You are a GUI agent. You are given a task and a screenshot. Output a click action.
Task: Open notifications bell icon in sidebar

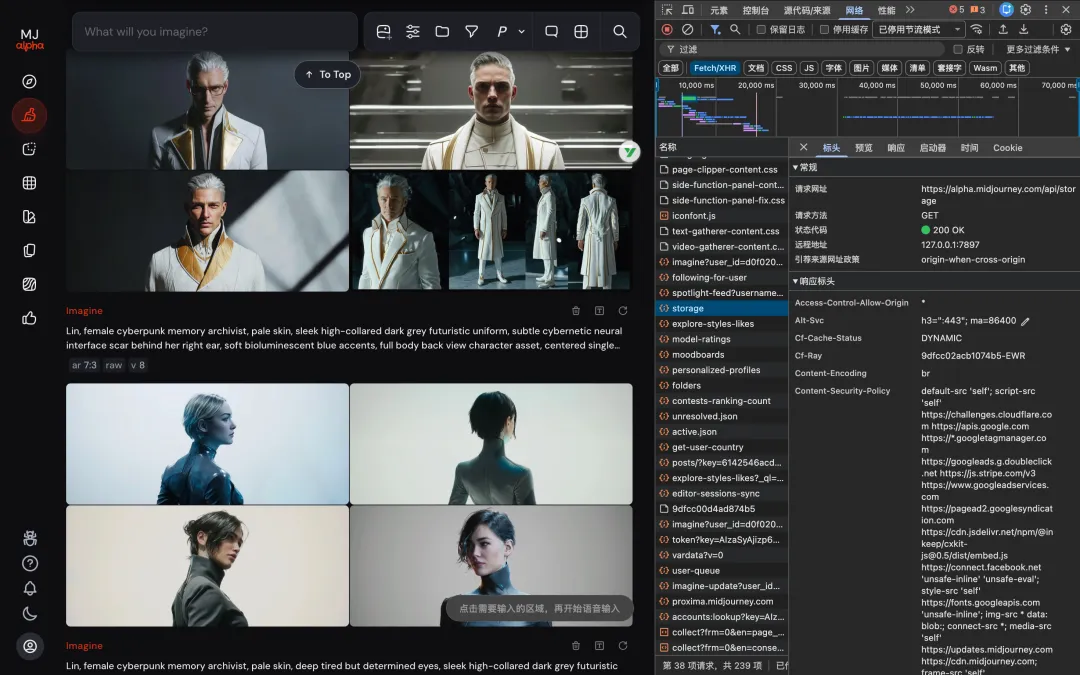coord(30,588)
